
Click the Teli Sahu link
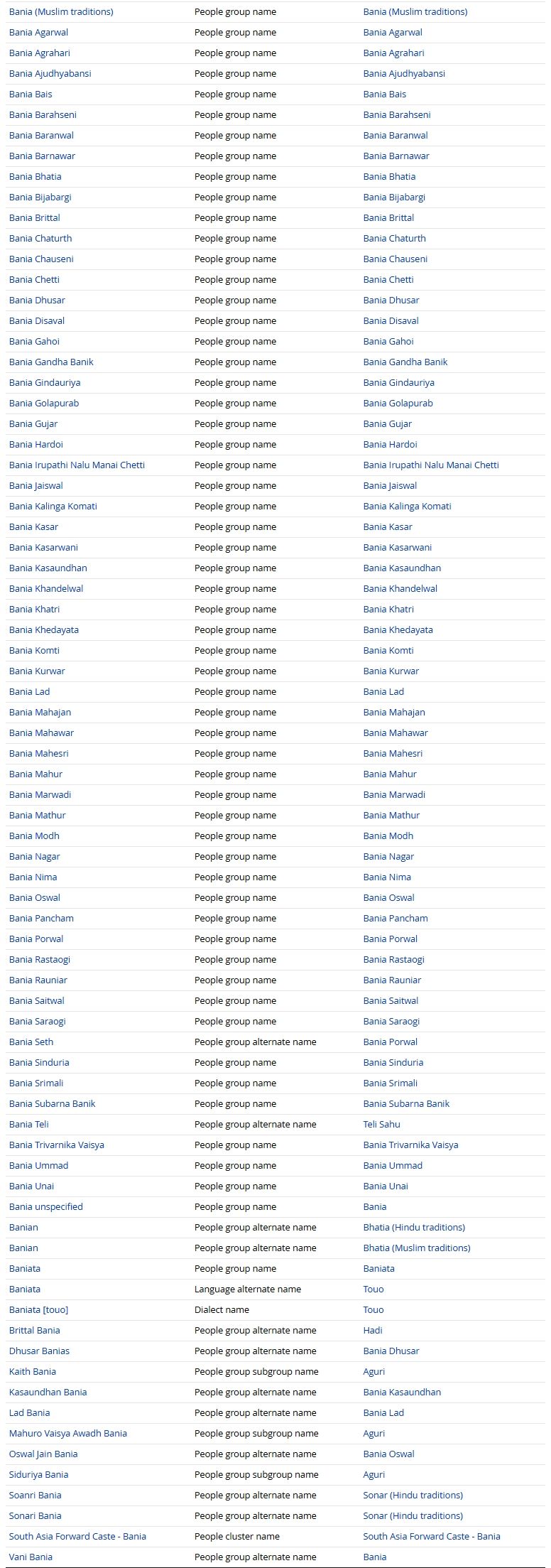381,1124
